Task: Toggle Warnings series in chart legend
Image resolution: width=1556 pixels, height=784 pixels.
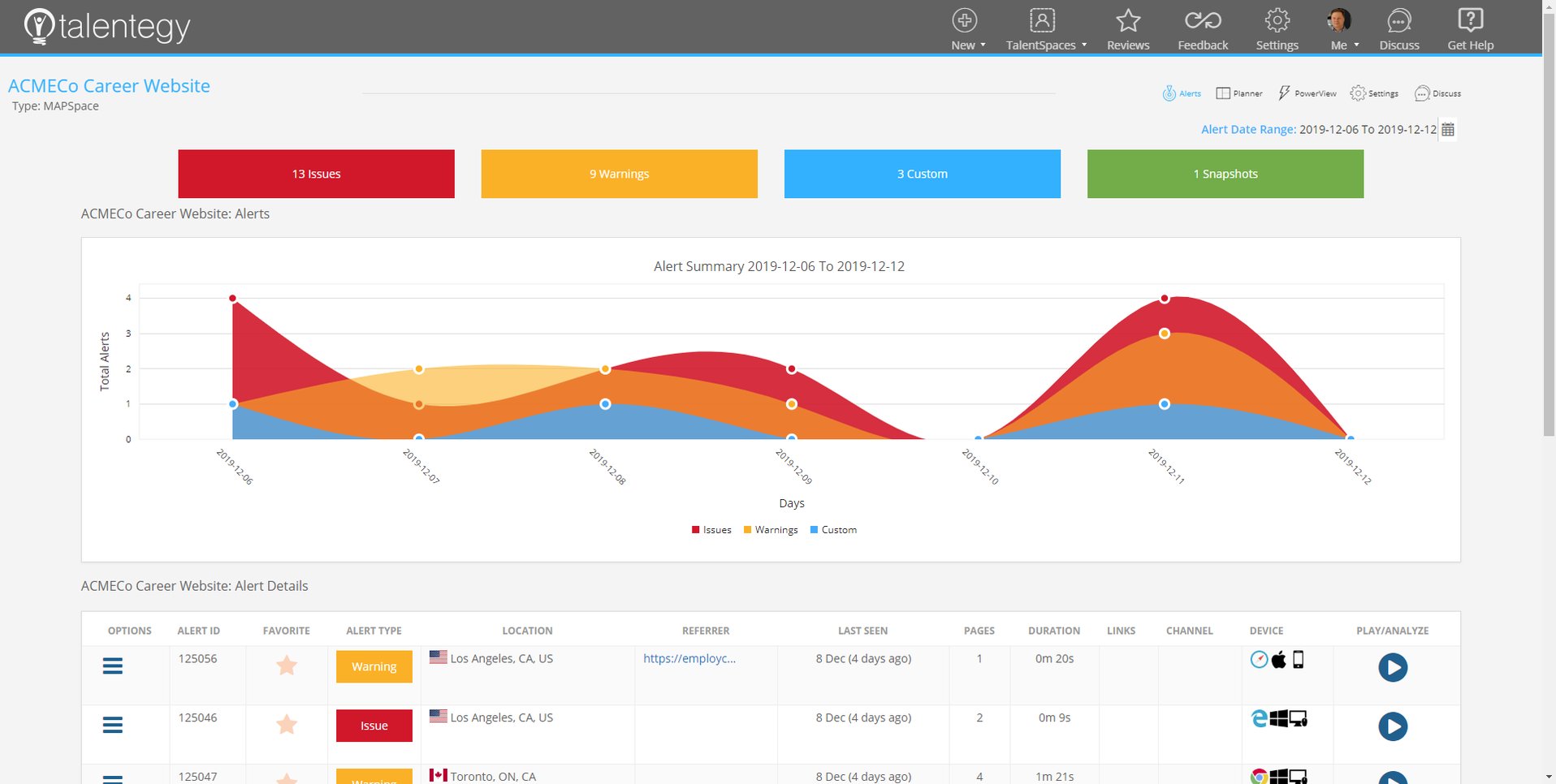Action: (x=771, y=530)
